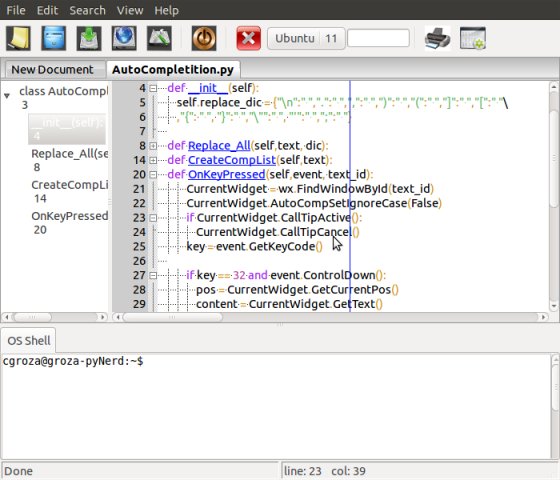
Task: Select OnKeyPressed in the class tree
Action: click(69, 222)
